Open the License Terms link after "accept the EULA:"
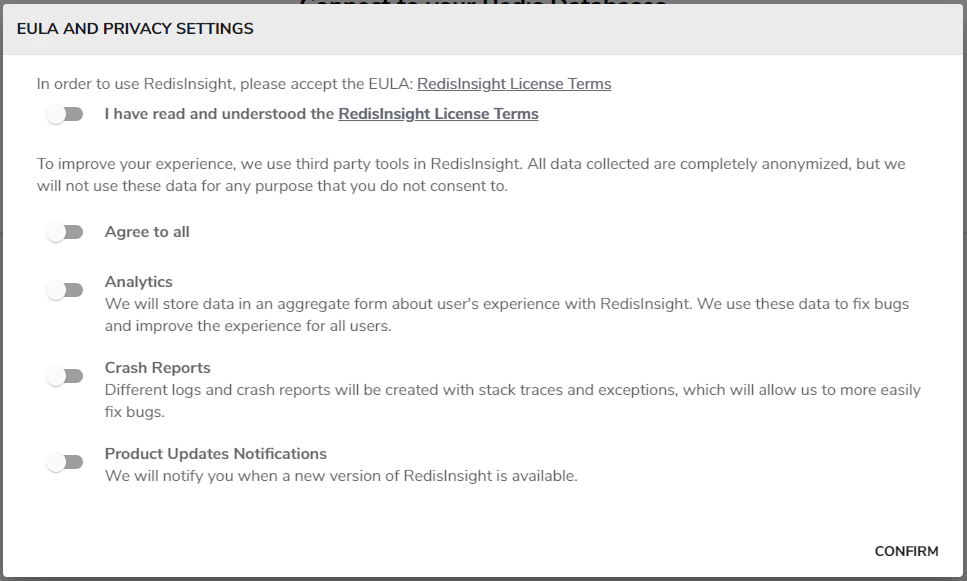This screenshot has height=581, width=967. (514, 84)
